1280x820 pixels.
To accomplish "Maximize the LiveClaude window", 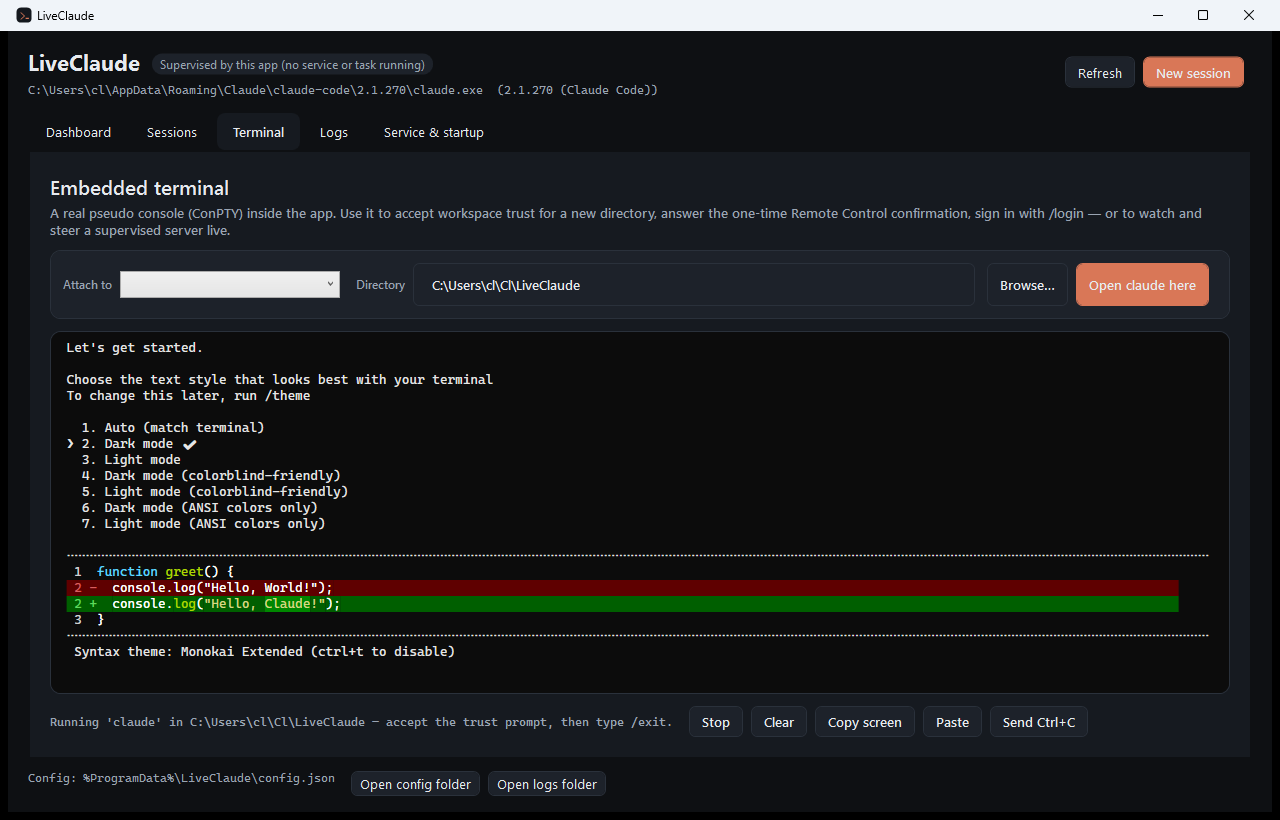I will (x=1203, y=15).
